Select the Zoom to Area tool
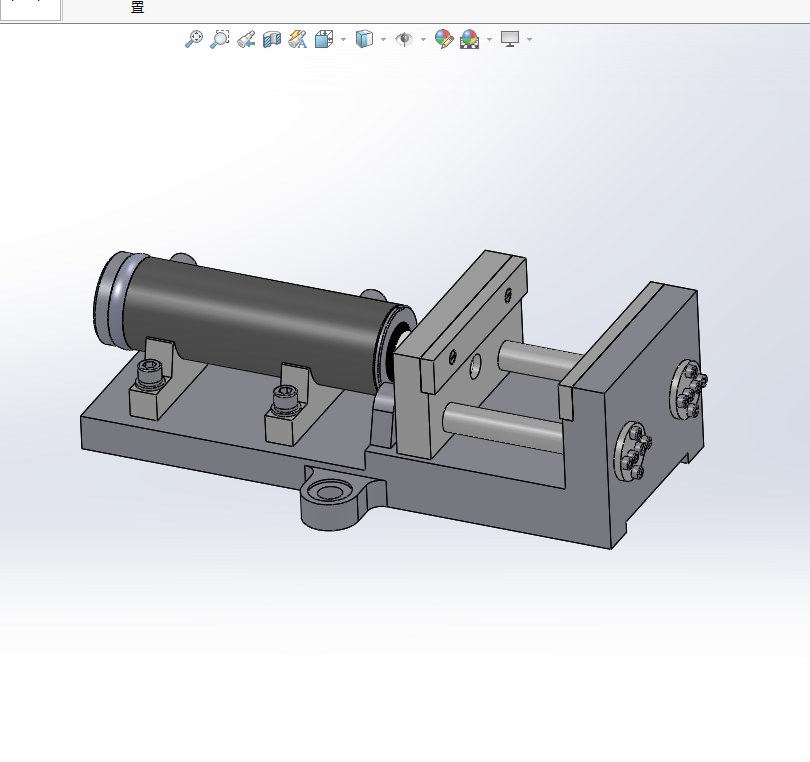810x762 pixels. [x=220, y=39]
